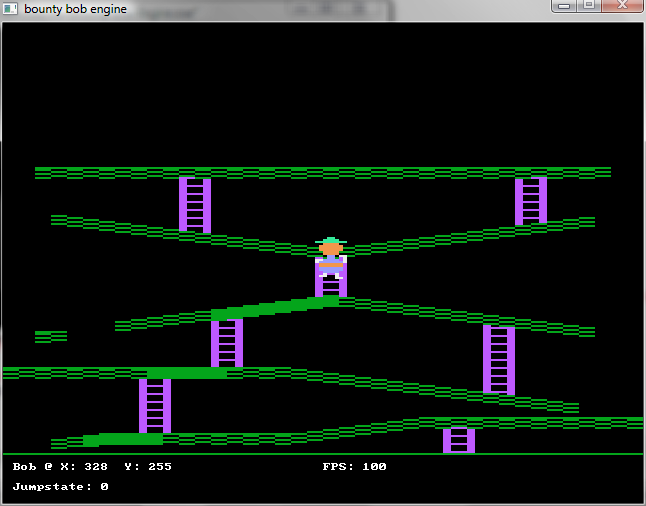The height and width of the screenshot is (506, 646).
Task: Click the long flat top platform
Action: click(x=322, y=173)
